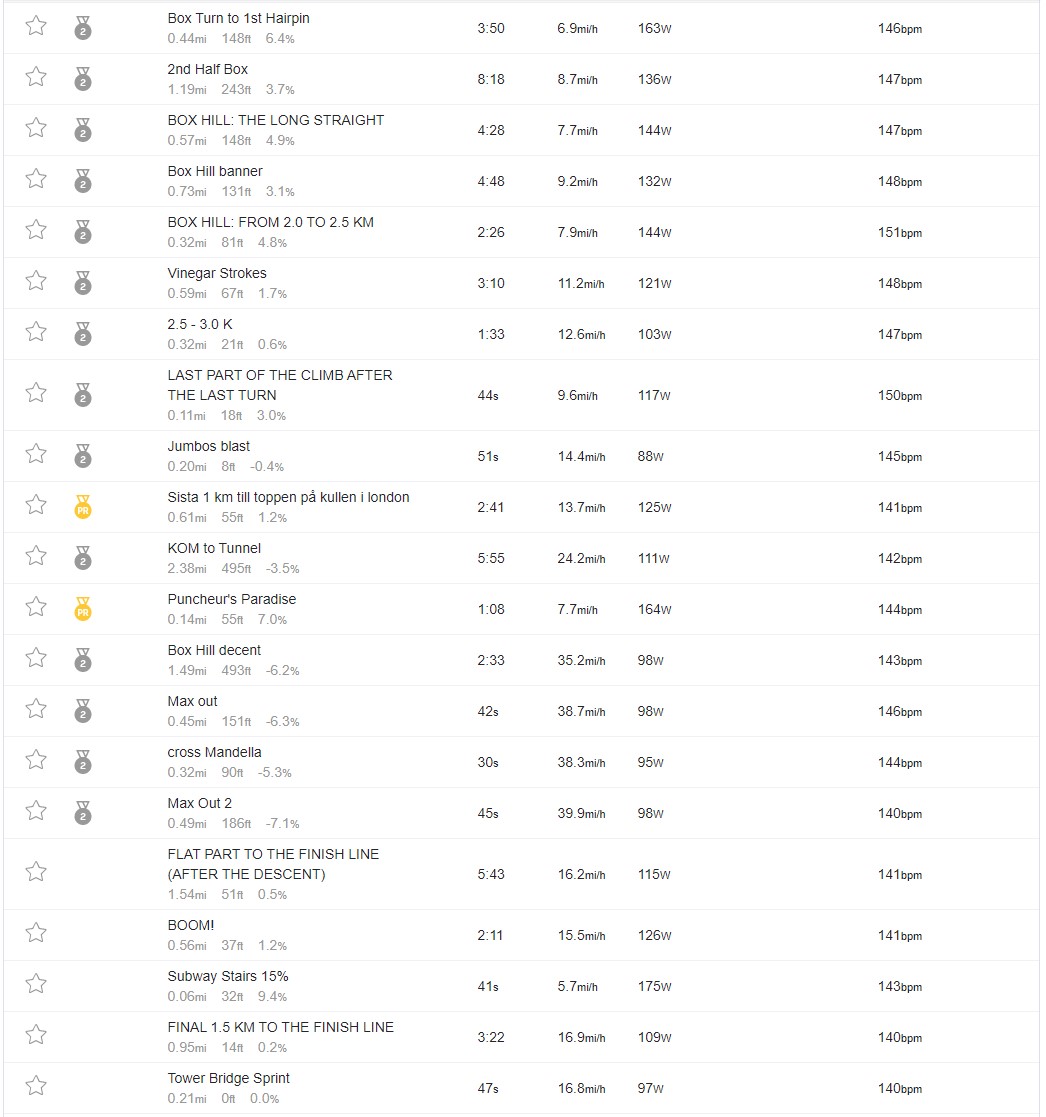Click the medal icon for Max Out 2
The height and width of the screenshot is (1117, 1046).
coord(83,812)
